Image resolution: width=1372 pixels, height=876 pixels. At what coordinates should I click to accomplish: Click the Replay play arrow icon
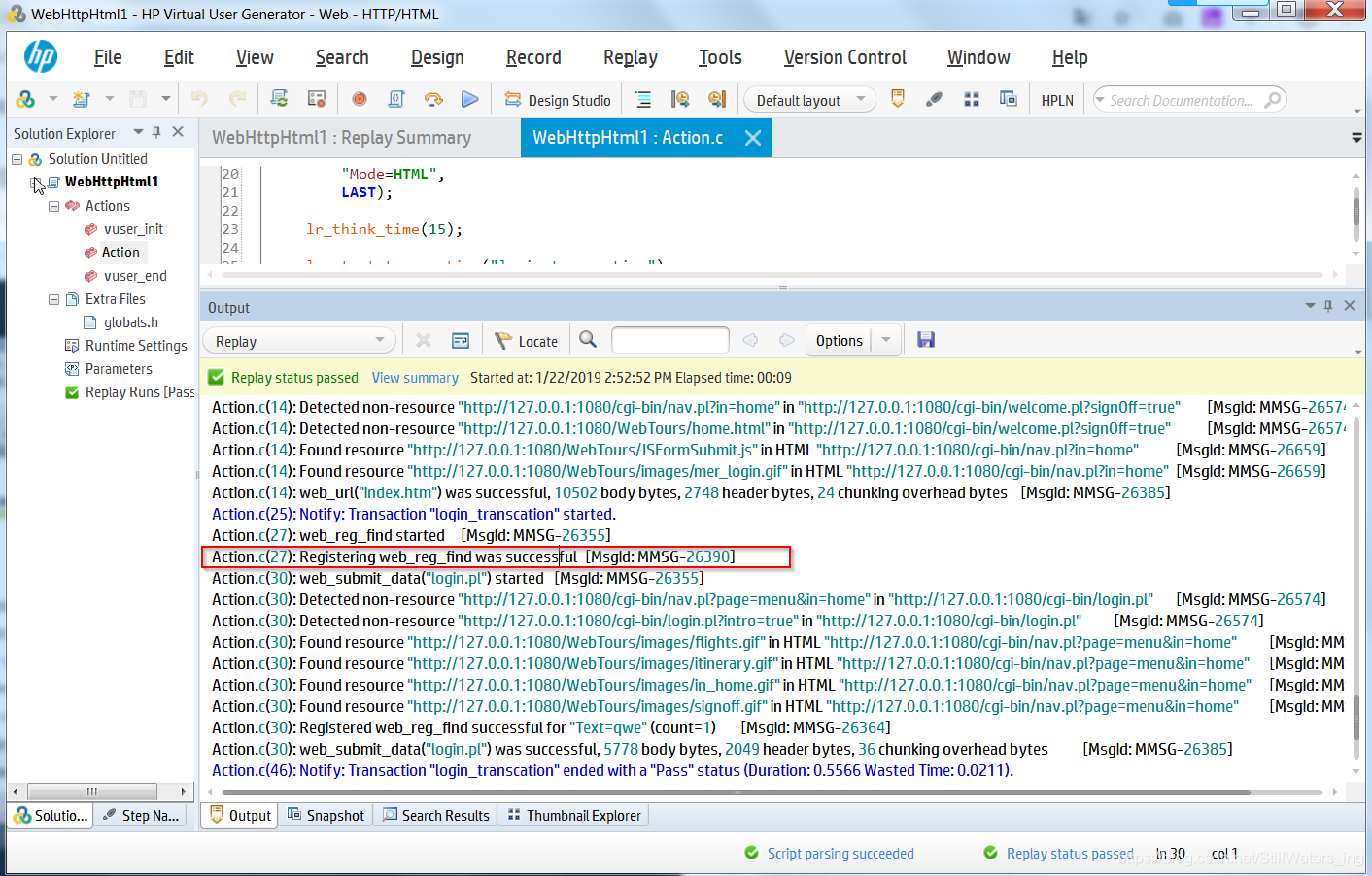470,99
